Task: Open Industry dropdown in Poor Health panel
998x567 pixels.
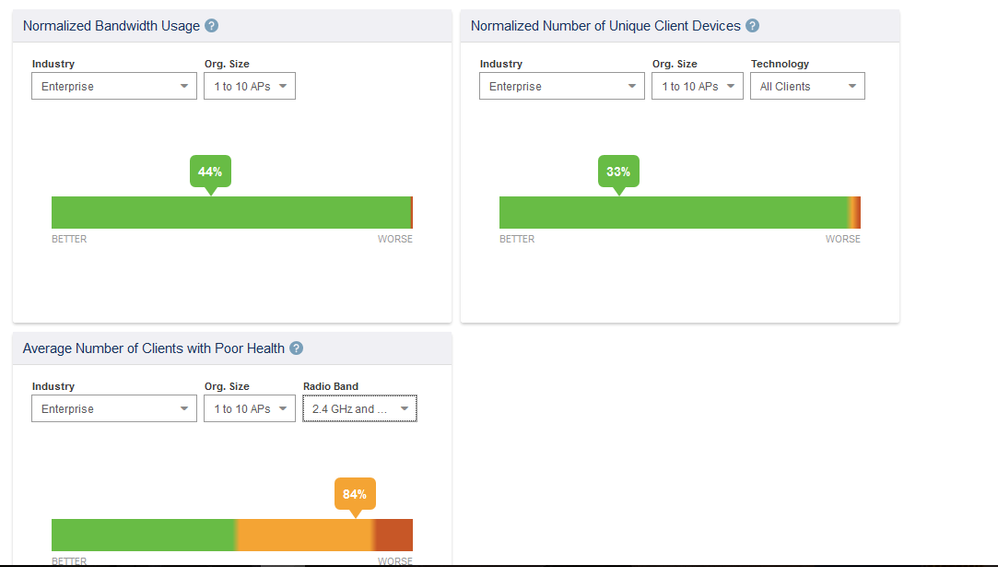Action: (x=114, y=409)
